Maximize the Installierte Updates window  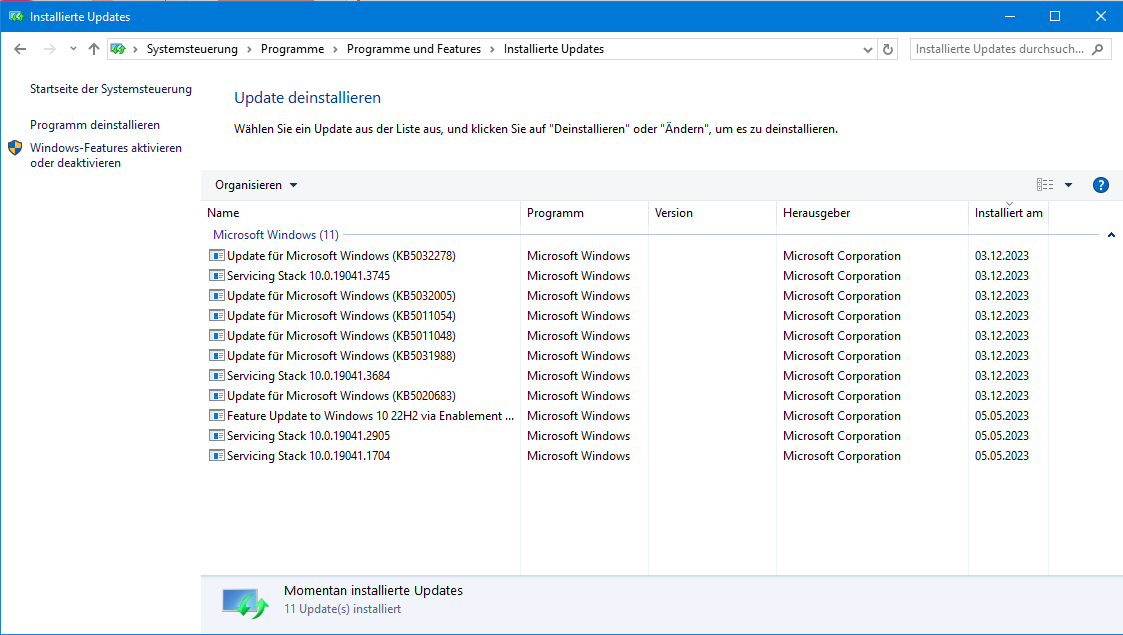(x=1055, y=16)
